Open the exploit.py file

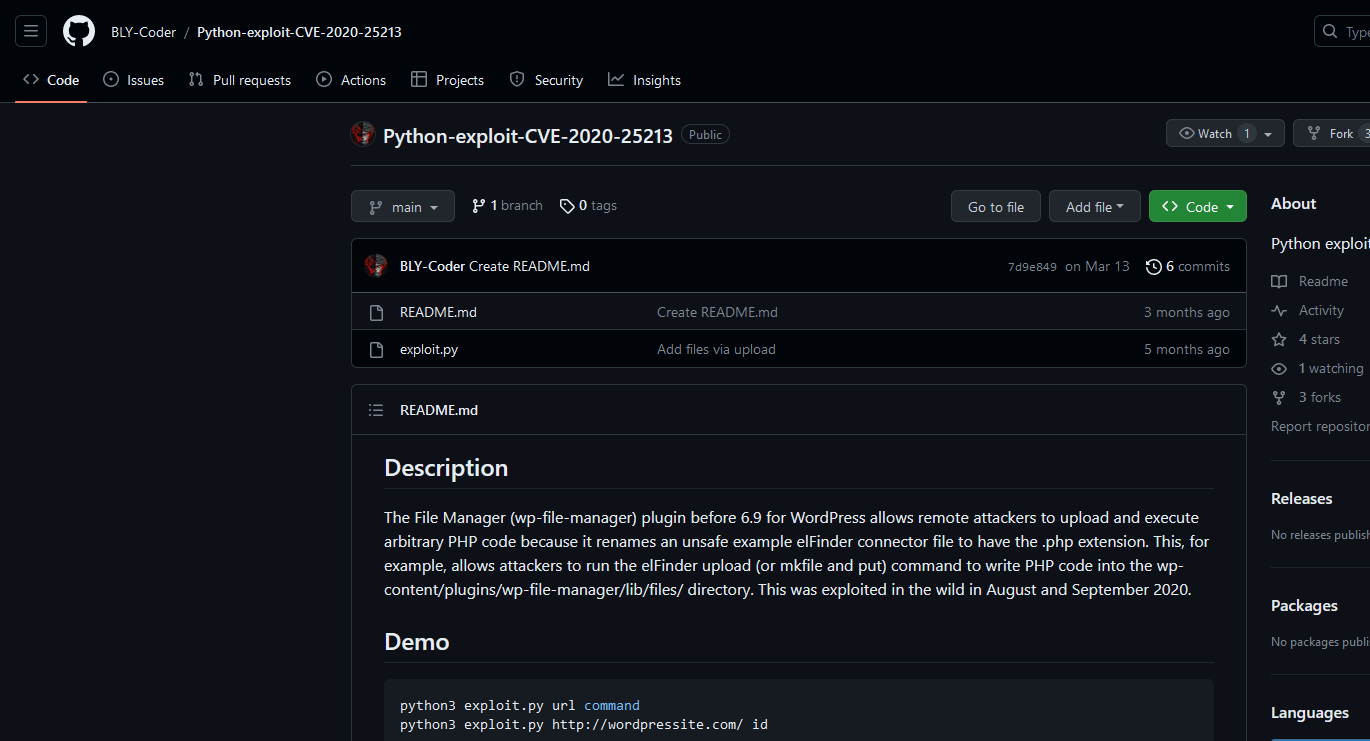429,349
